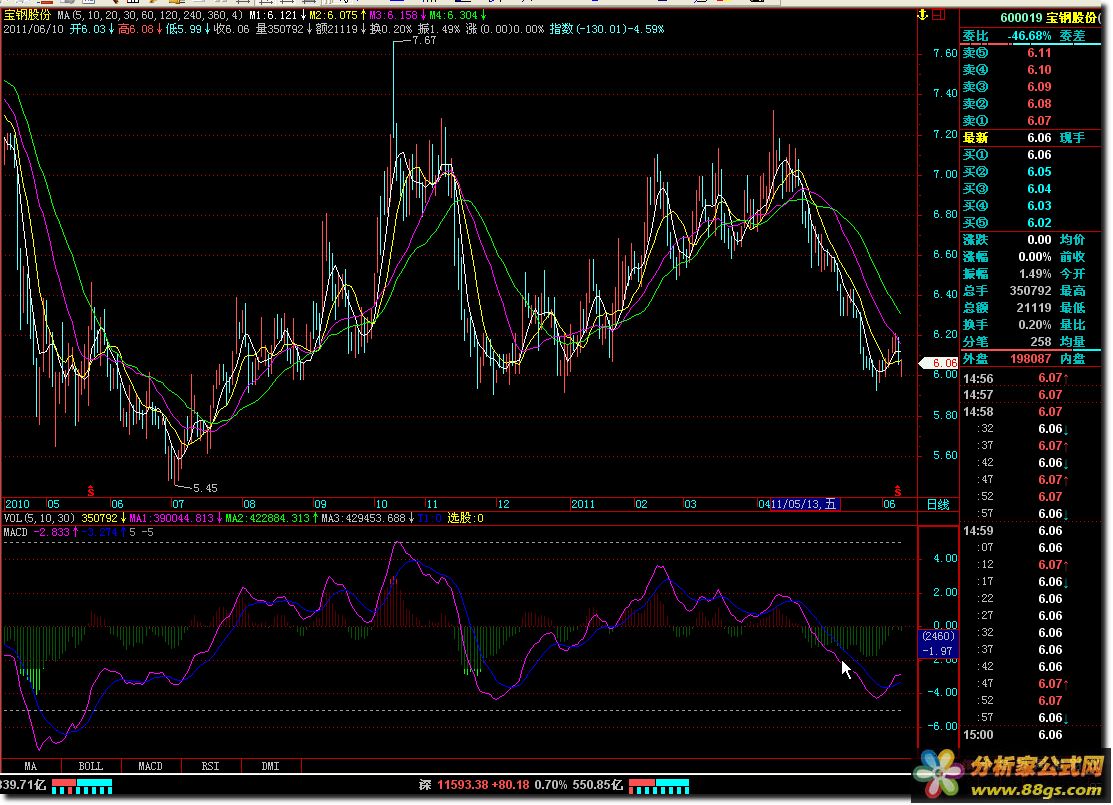1113x805 pixels.
Task: Switch to the DMI indicator tab
Action: click(x=270, y=766)
